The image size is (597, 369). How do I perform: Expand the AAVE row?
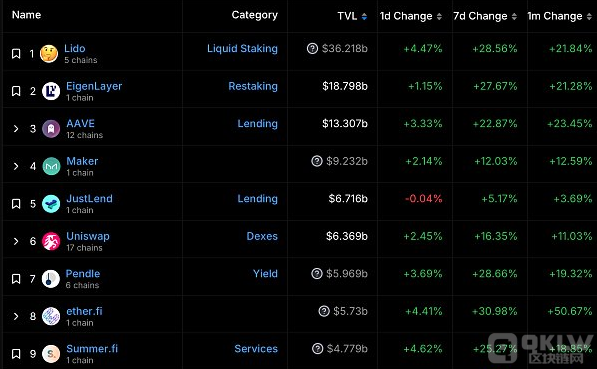click(x=16, y=129)
